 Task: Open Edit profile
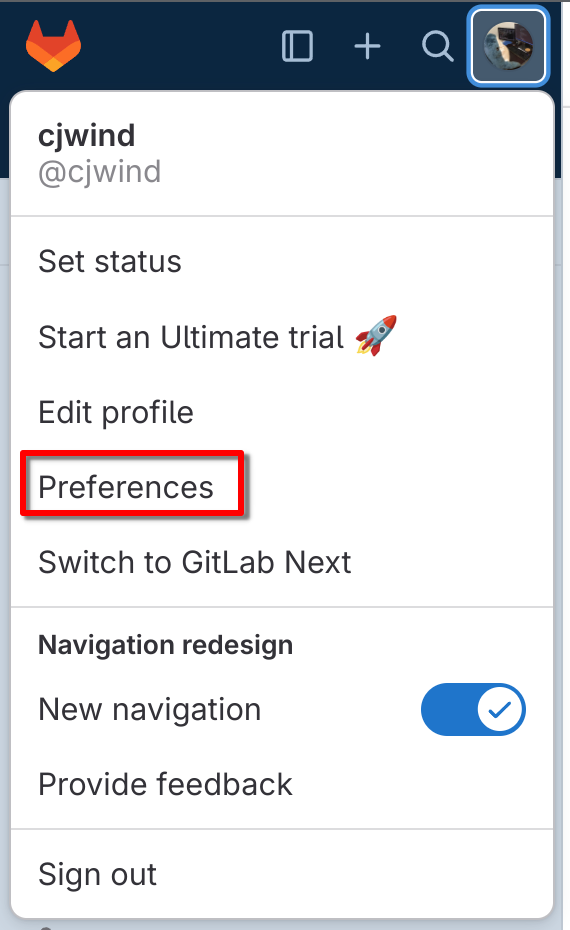282,412
